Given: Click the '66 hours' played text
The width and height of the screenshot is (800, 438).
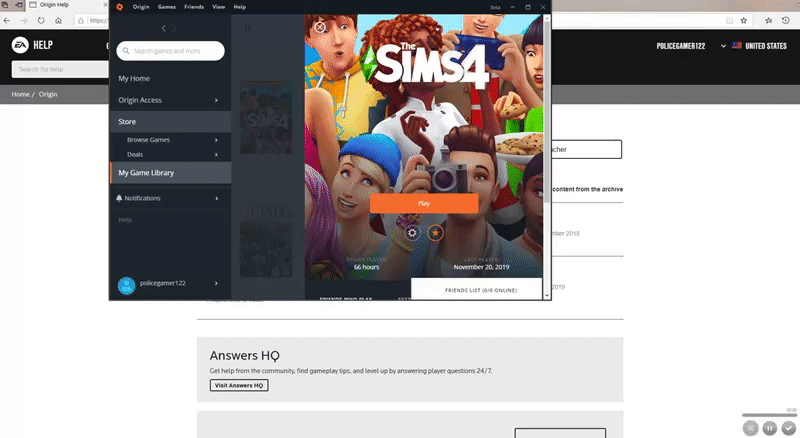Looking at the screenshot, I should (366, 267).
